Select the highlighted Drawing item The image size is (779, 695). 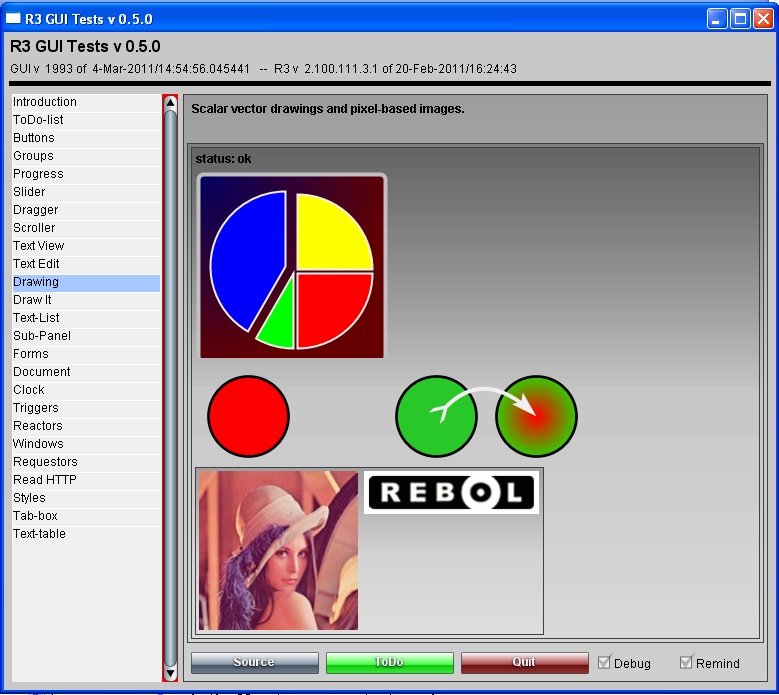point(86,282)
